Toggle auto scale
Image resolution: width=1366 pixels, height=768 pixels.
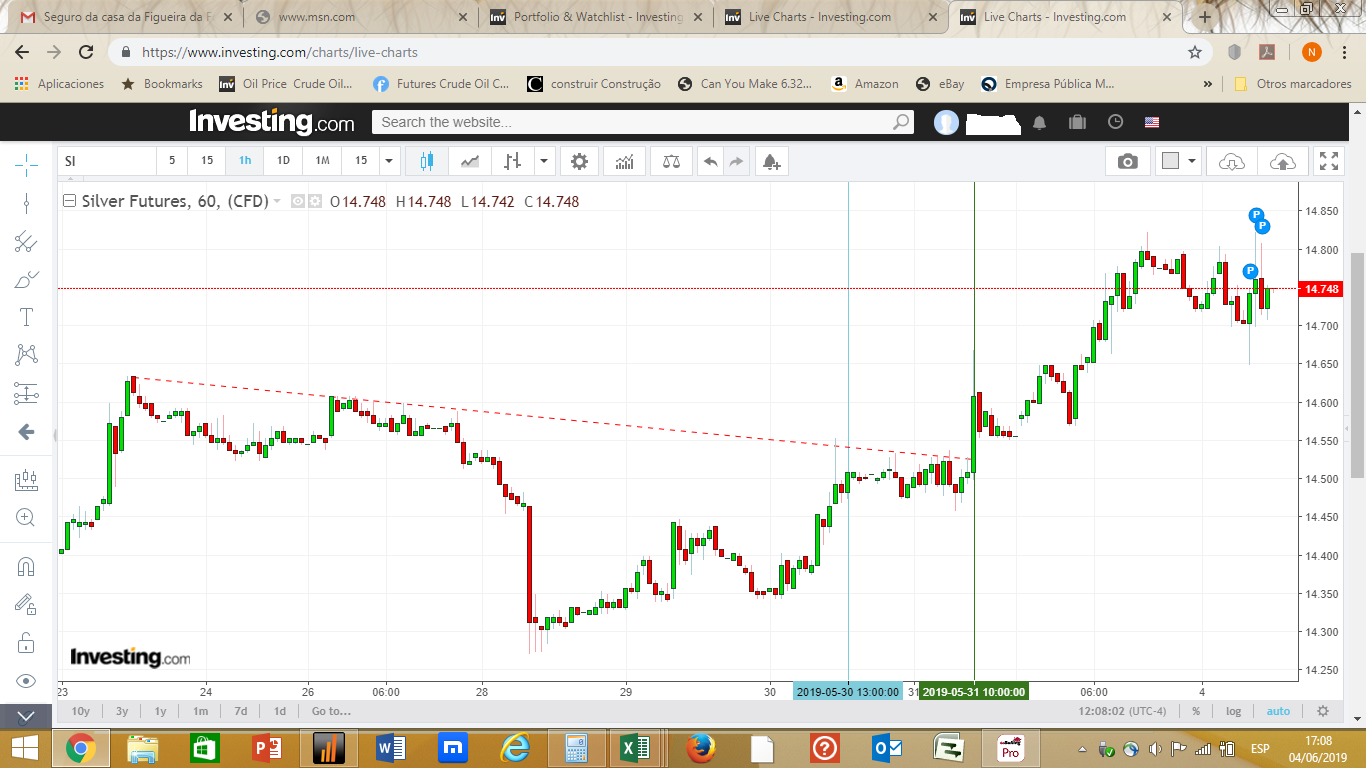(1278, 711)
